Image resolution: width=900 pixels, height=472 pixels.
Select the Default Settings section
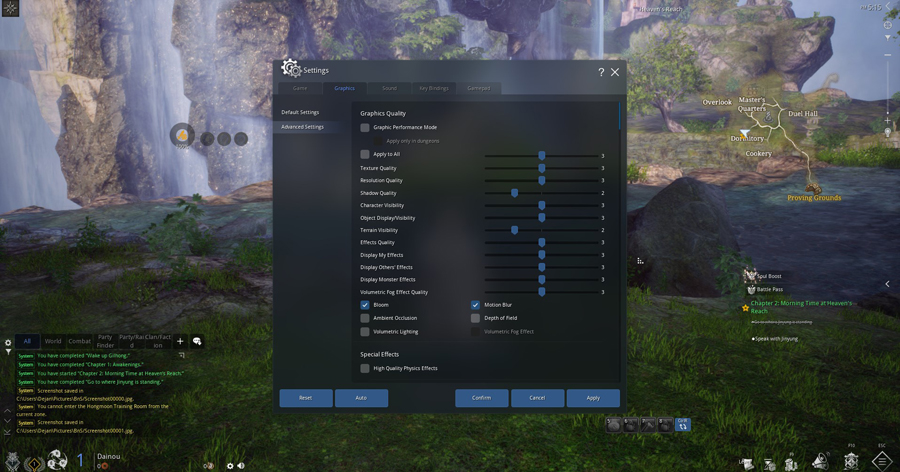(x=300, y=113)
